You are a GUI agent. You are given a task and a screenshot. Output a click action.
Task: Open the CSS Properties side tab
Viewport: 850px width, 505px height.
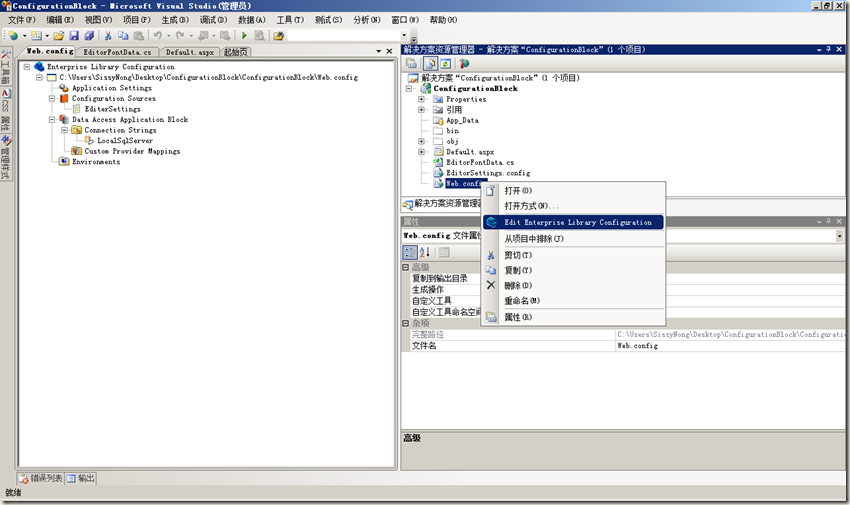tap(6, 110)
